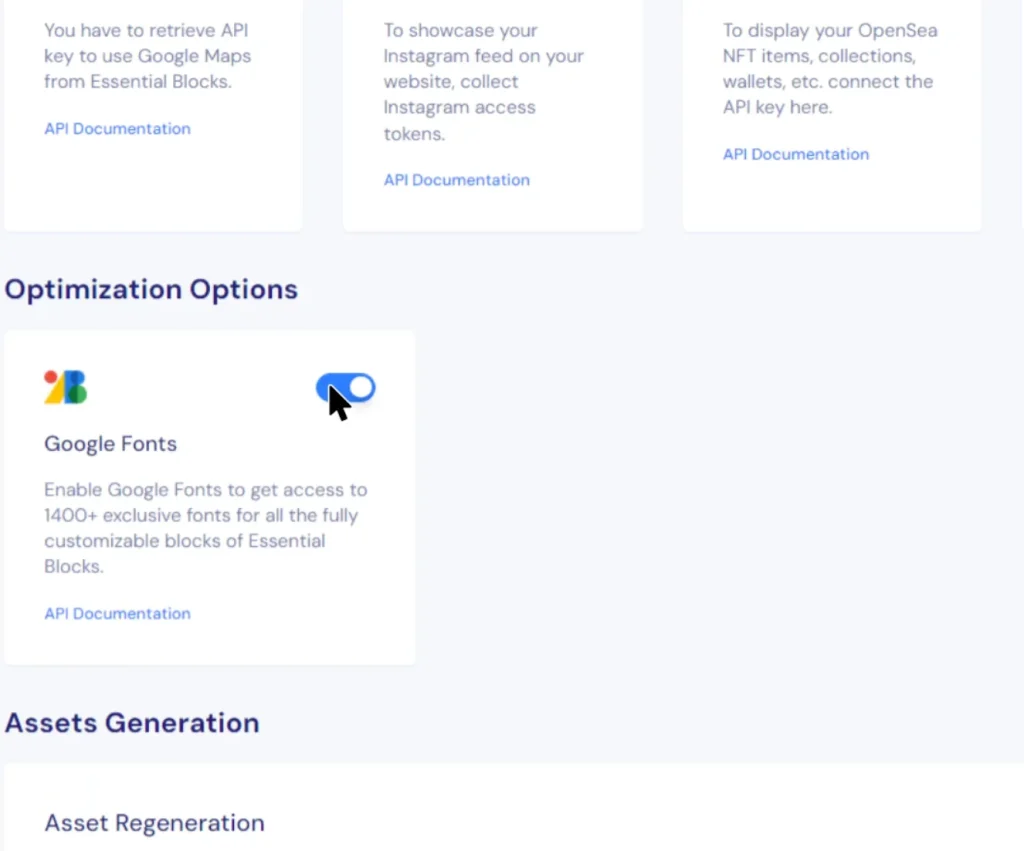The width and height of the screenshot is (1024, 851).
Task: Open API Documentation under Google Fonts
Action: point(117,613)
